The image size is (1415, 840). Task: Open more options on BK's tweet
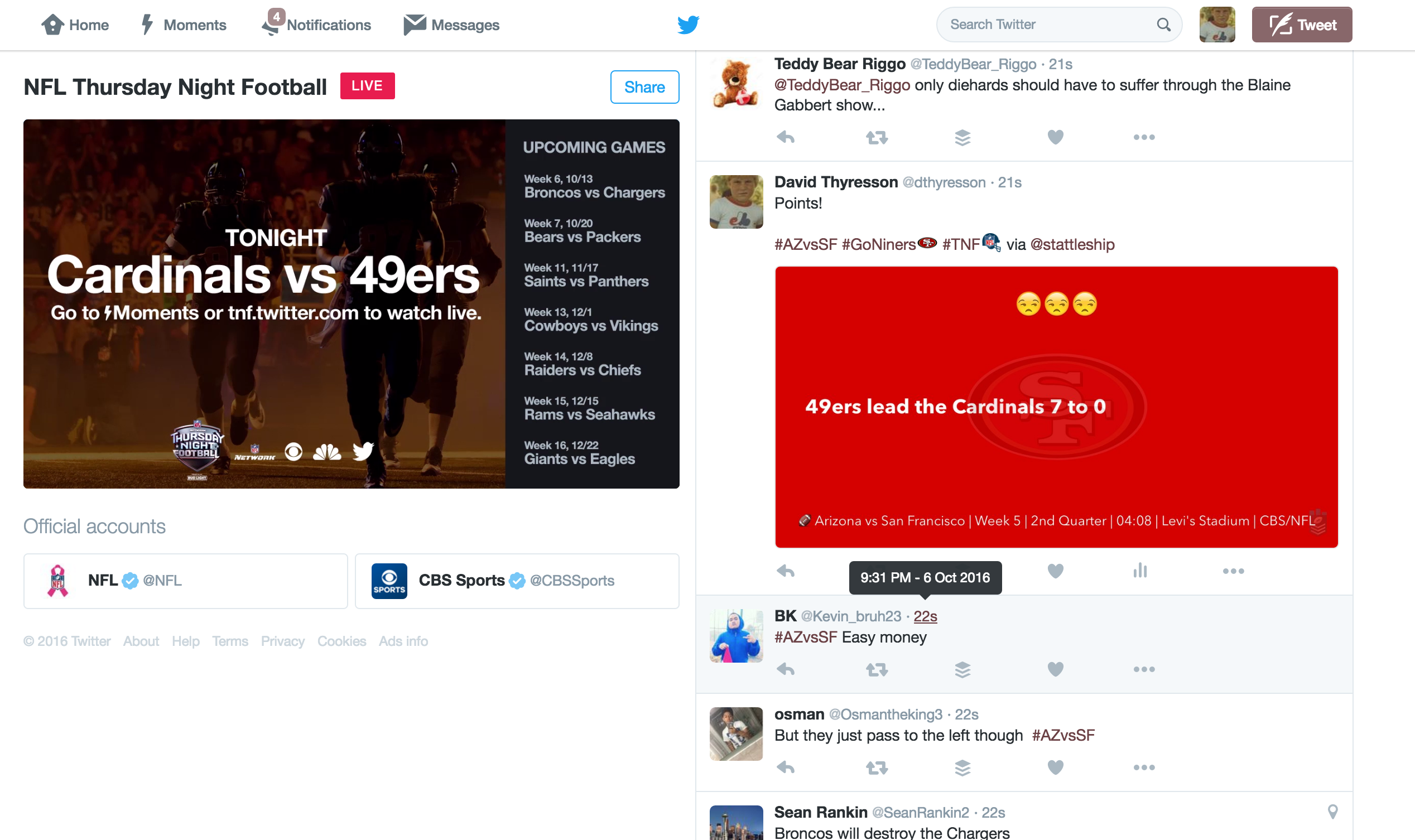coord(1144,669)
